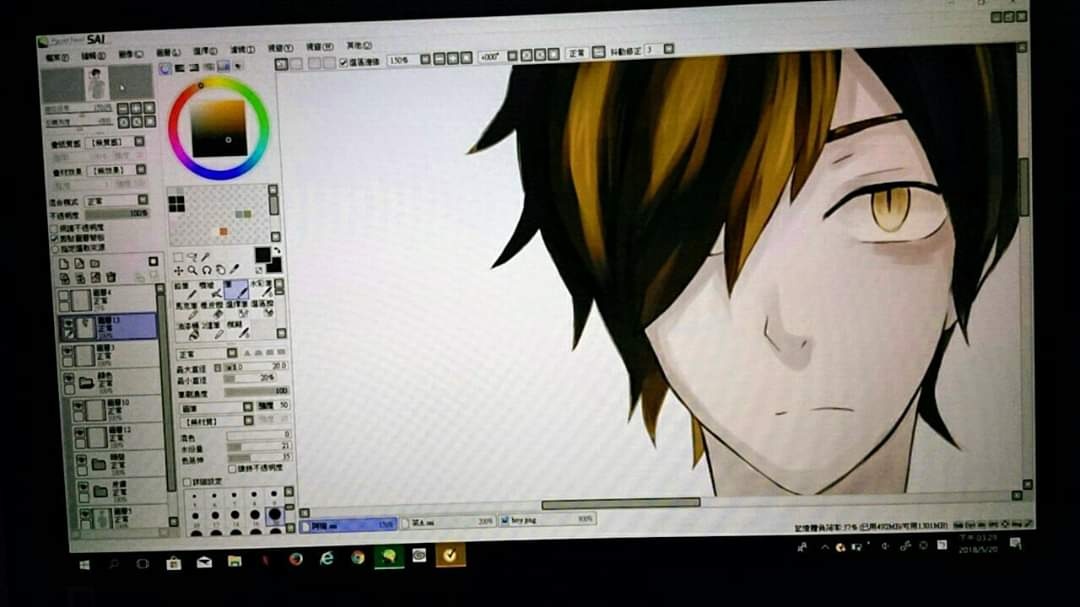The height and width of the screenshot is (607, 1080).
Task: Select the magic wand tool
Action: pyautogui.click(x=205, y=257)
